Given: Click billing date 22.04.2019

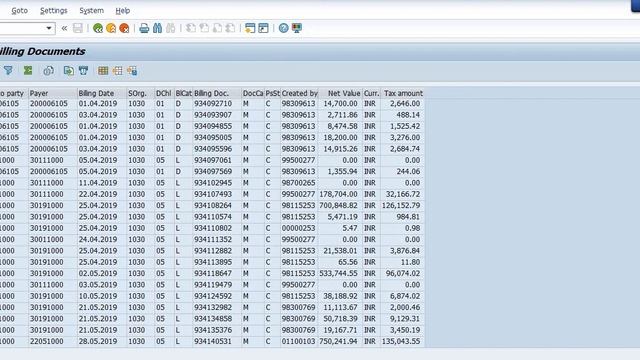Looking at the screenshot, I should click(x=98, y=194).
